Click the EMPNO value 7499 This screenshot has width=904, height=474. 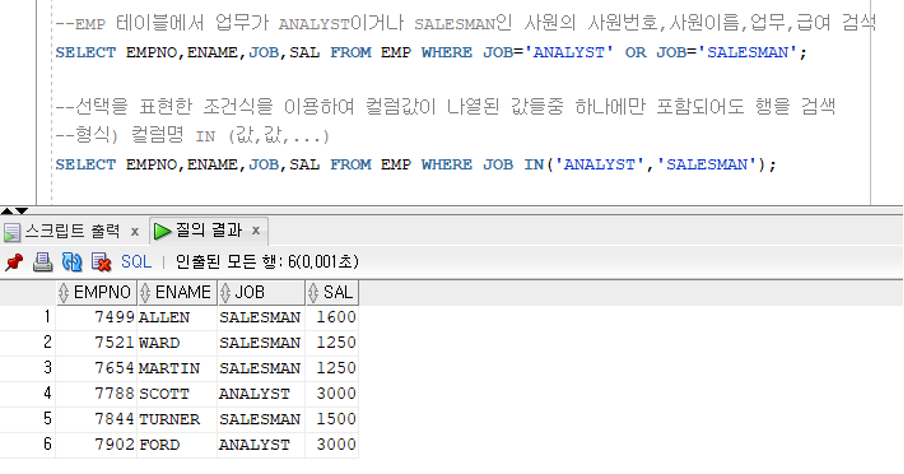96,318
